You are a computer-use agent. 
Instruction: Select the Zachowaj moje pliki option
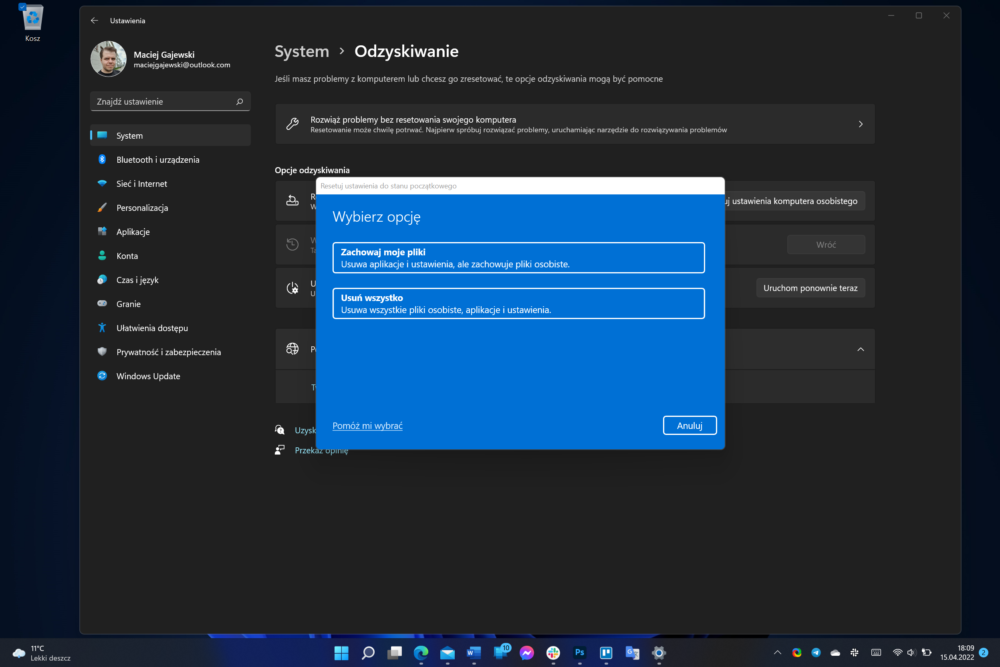coord(518,258)
